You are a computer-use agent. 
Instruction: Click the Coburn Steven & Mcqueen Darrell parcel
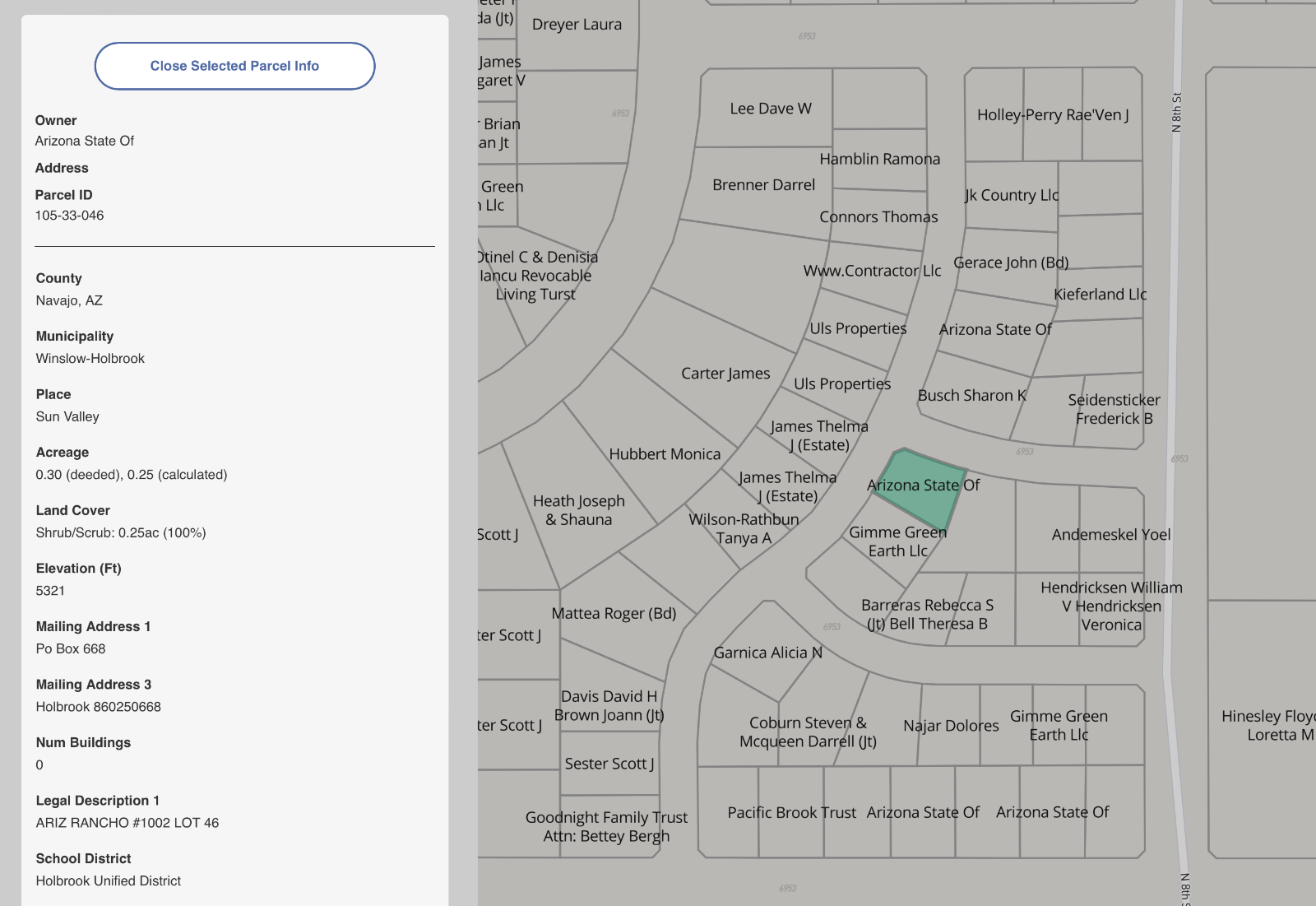click(808, 732)
